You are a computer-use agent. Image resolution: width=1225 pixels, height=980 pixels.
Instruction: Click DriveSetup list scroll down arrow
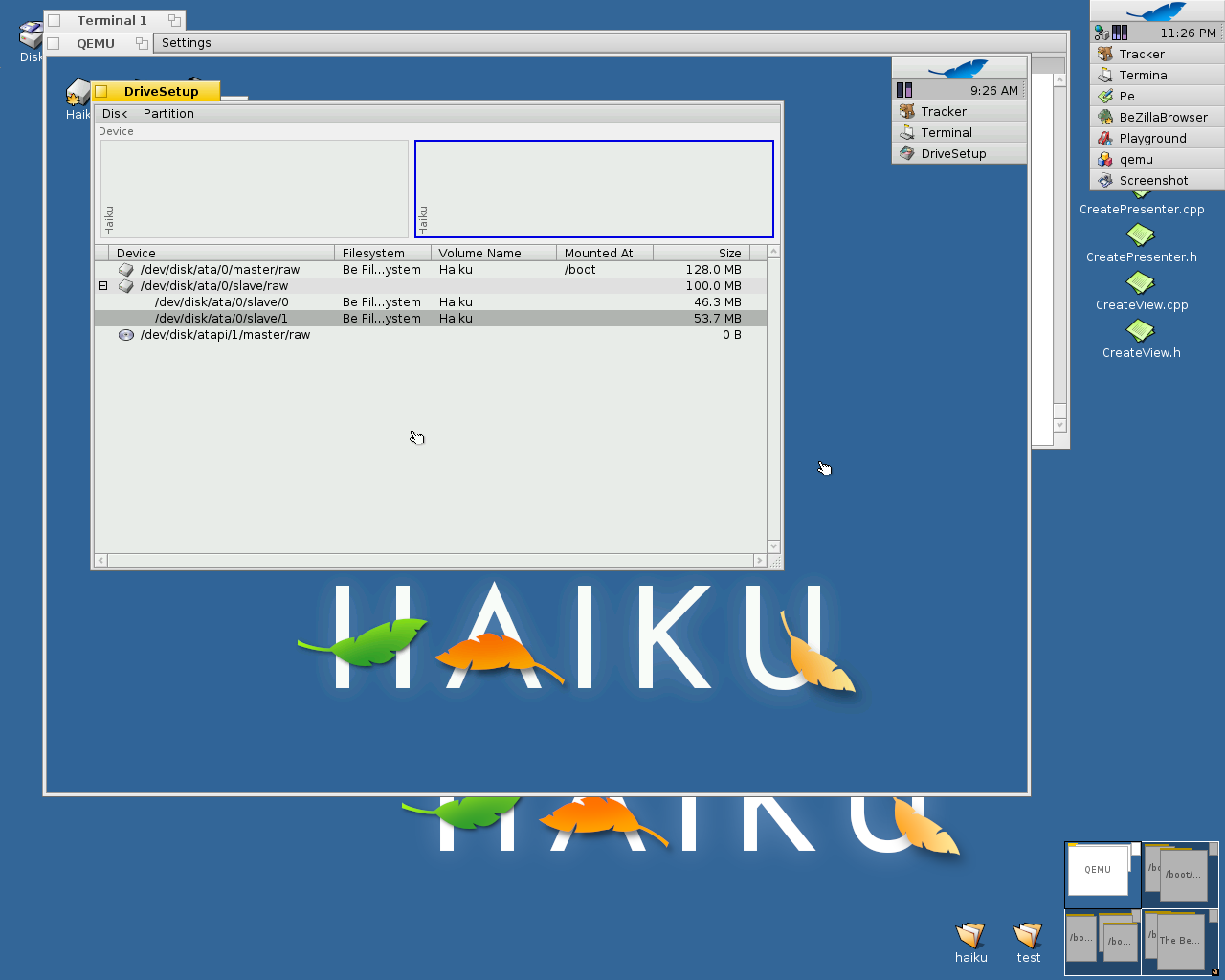[773, 546]
